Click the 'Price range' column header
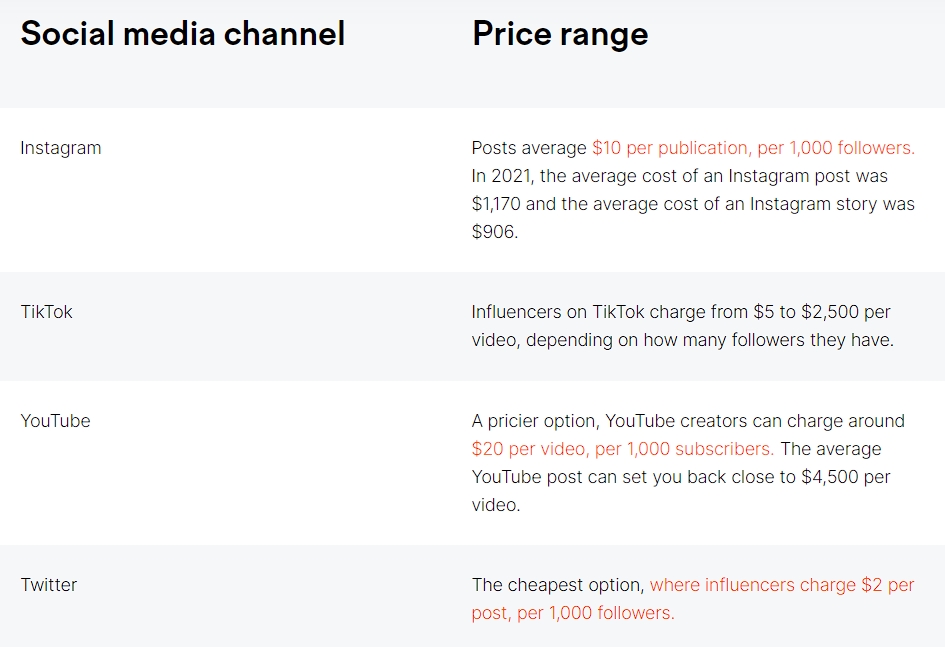This screenshot has height=647, width=945. point(560,33)
